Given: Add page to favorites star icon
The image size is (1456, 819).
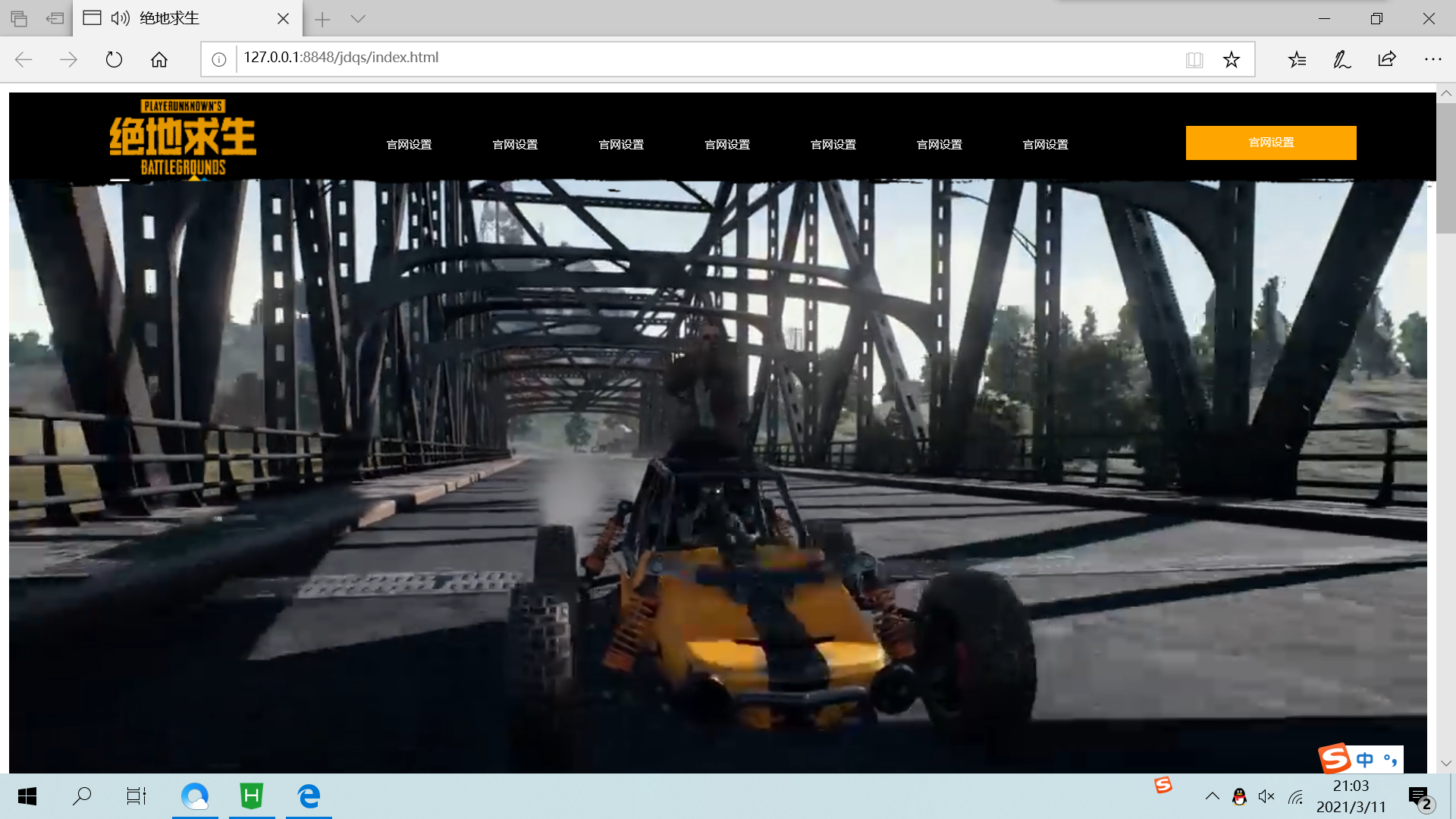Looking at the screenshot, I should point(1232,60).
